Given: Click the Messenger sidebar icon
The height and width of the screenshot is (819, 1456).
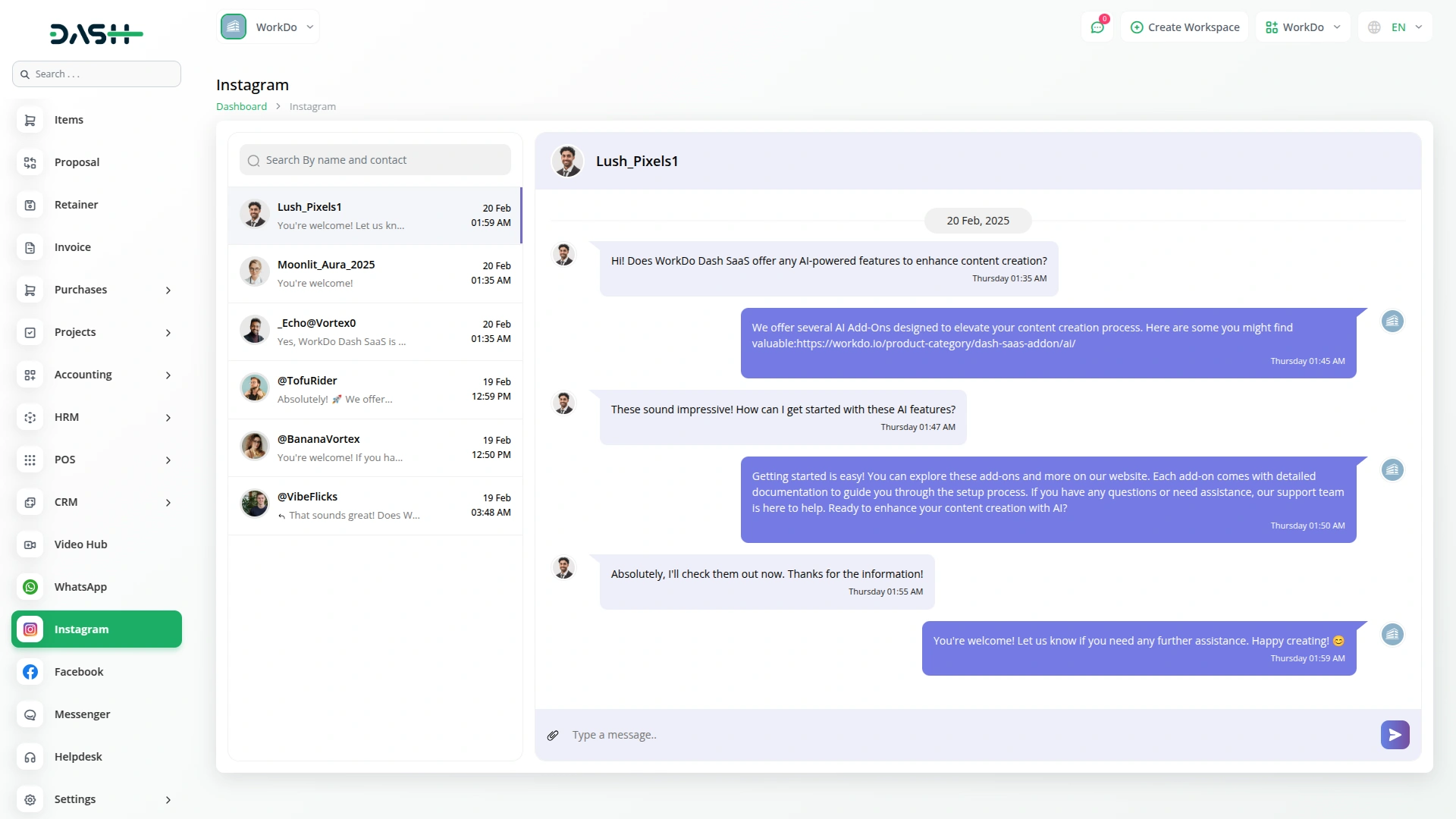Looking at the screenshot, I should (30, 714).
